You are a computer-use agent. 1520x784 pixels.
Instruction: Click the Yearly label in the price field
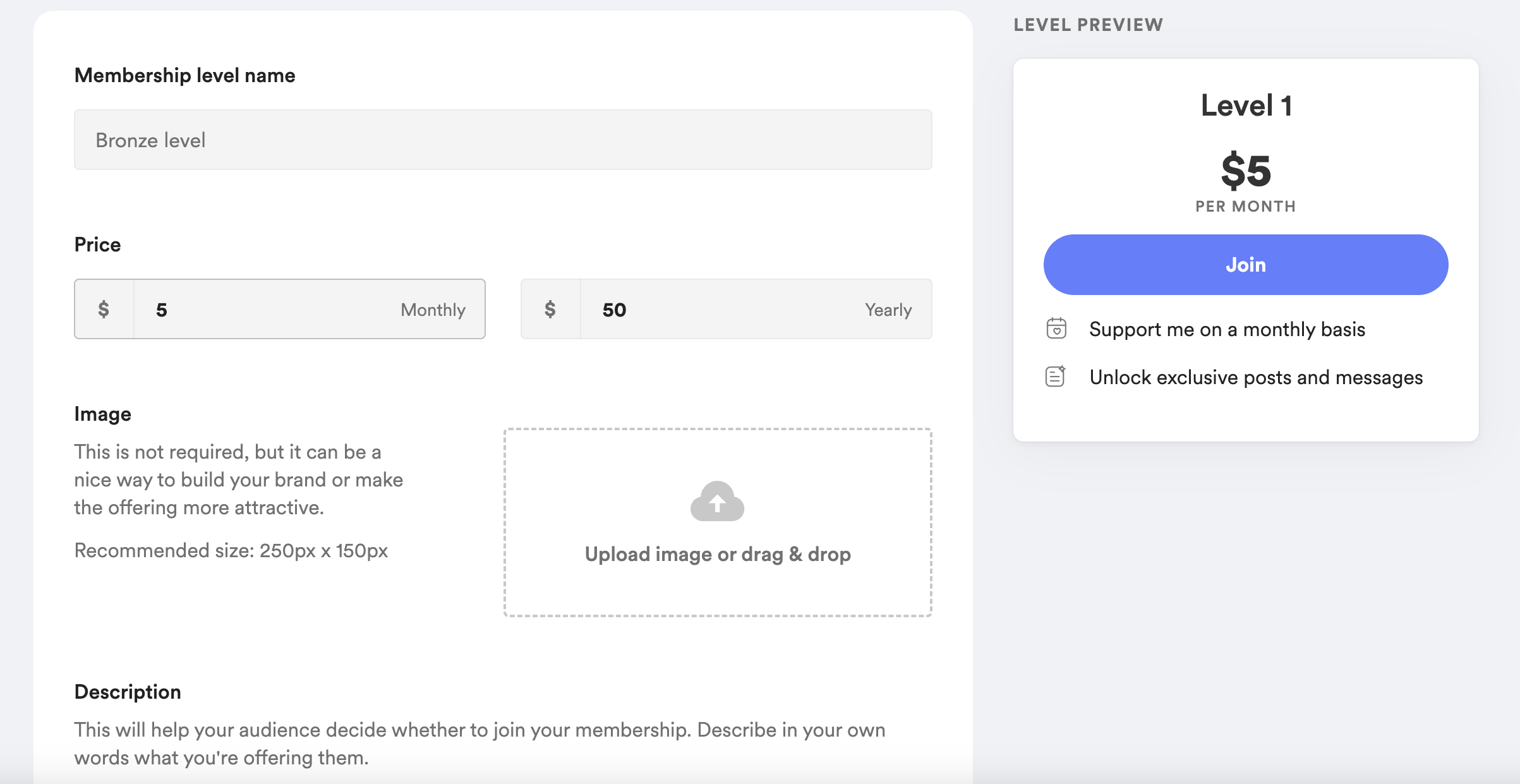[x=888, y=310]
